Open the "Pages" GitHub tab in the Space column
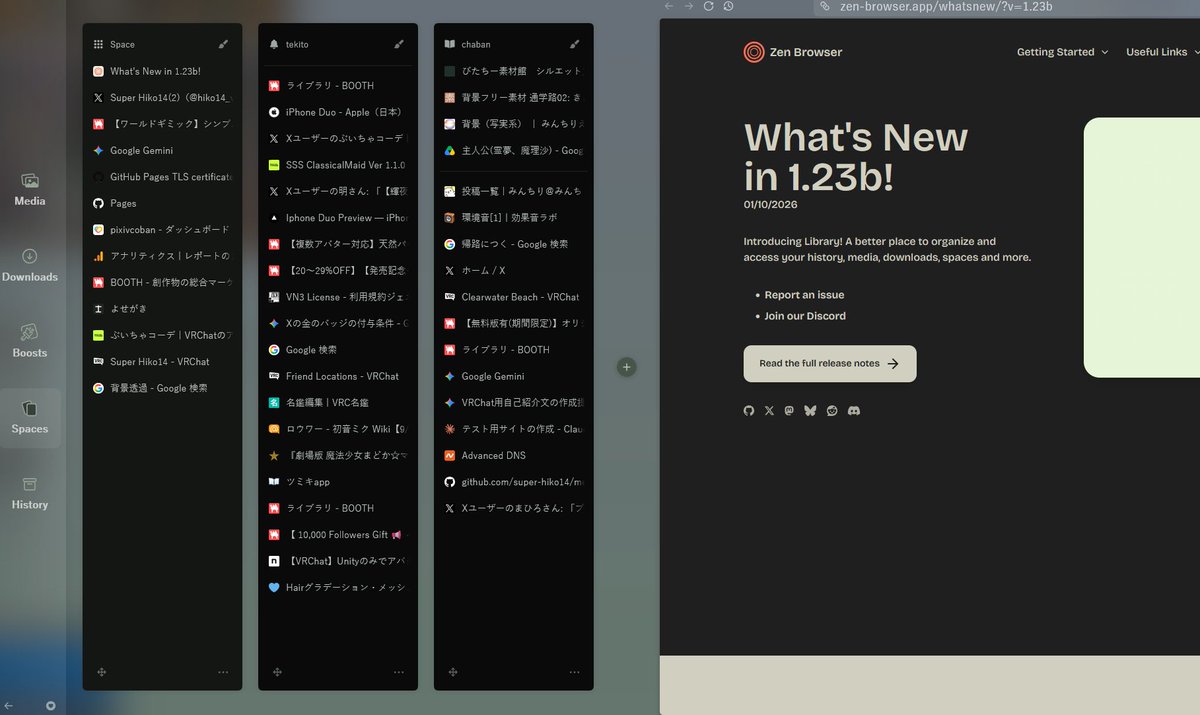 point(162,203)
